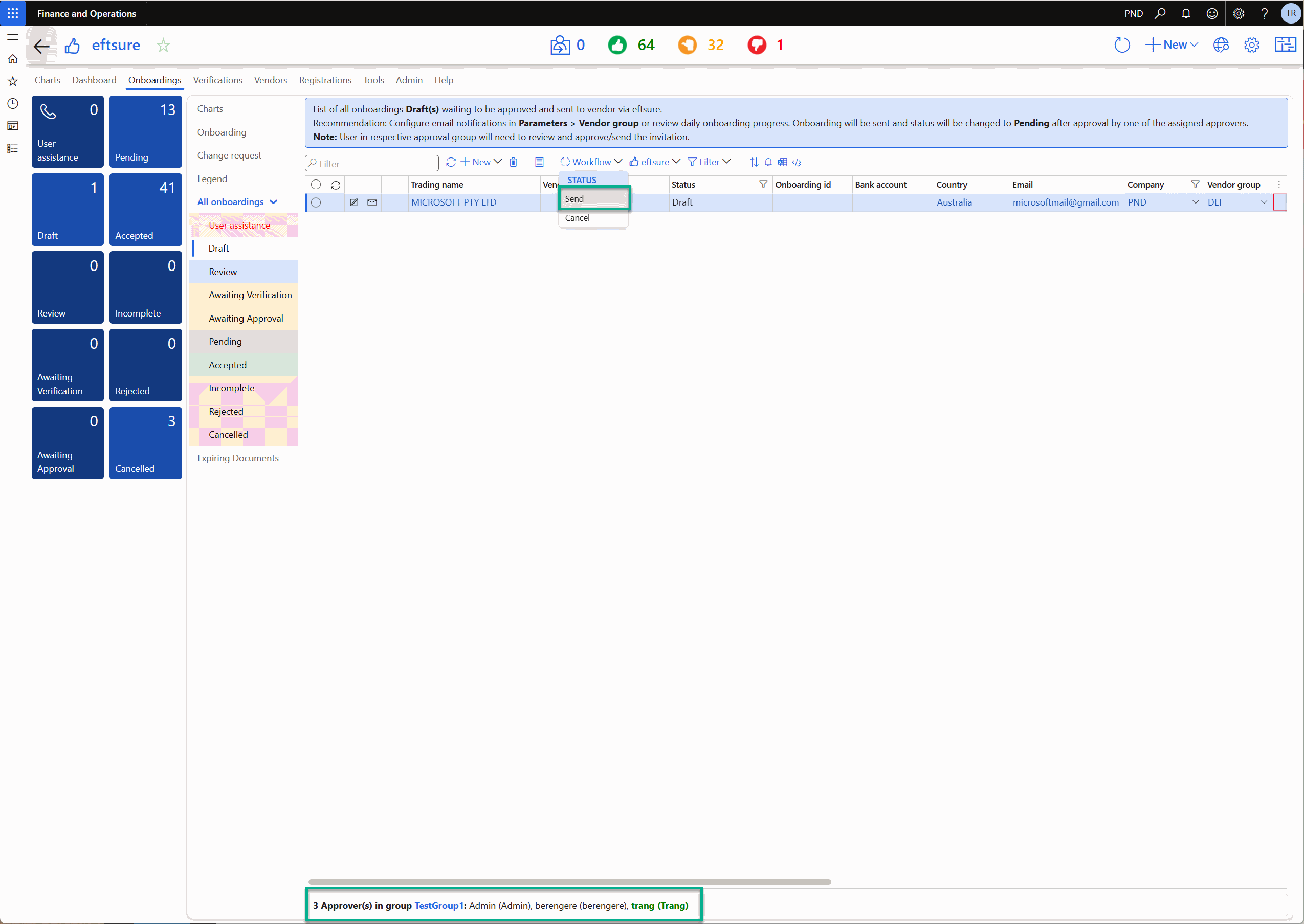Viewport: 1304px width, 924px height.
Task: Open TR user account avatar
Action: click(x=1290, y=13)
